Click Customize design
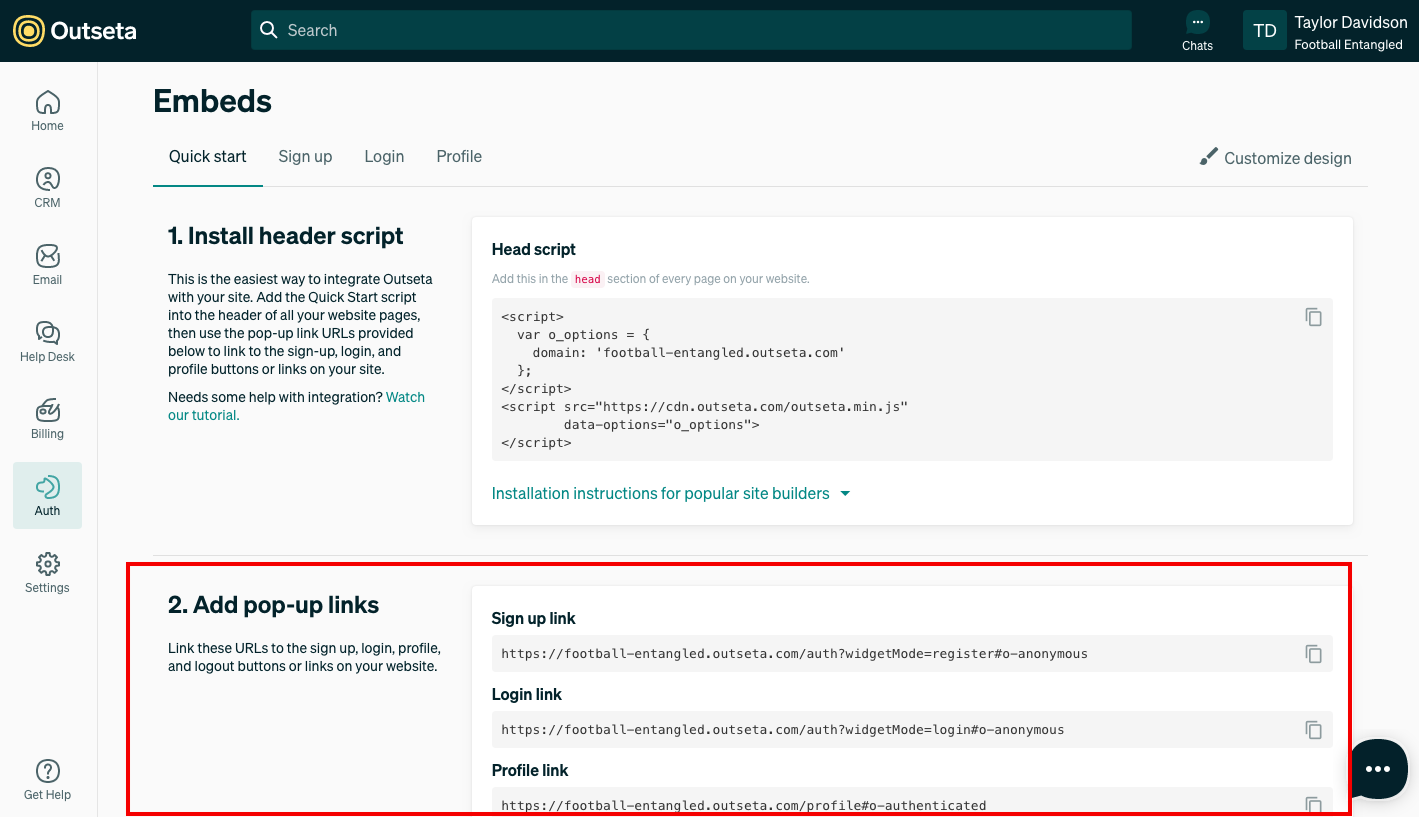 click(x=1275, y=158)
